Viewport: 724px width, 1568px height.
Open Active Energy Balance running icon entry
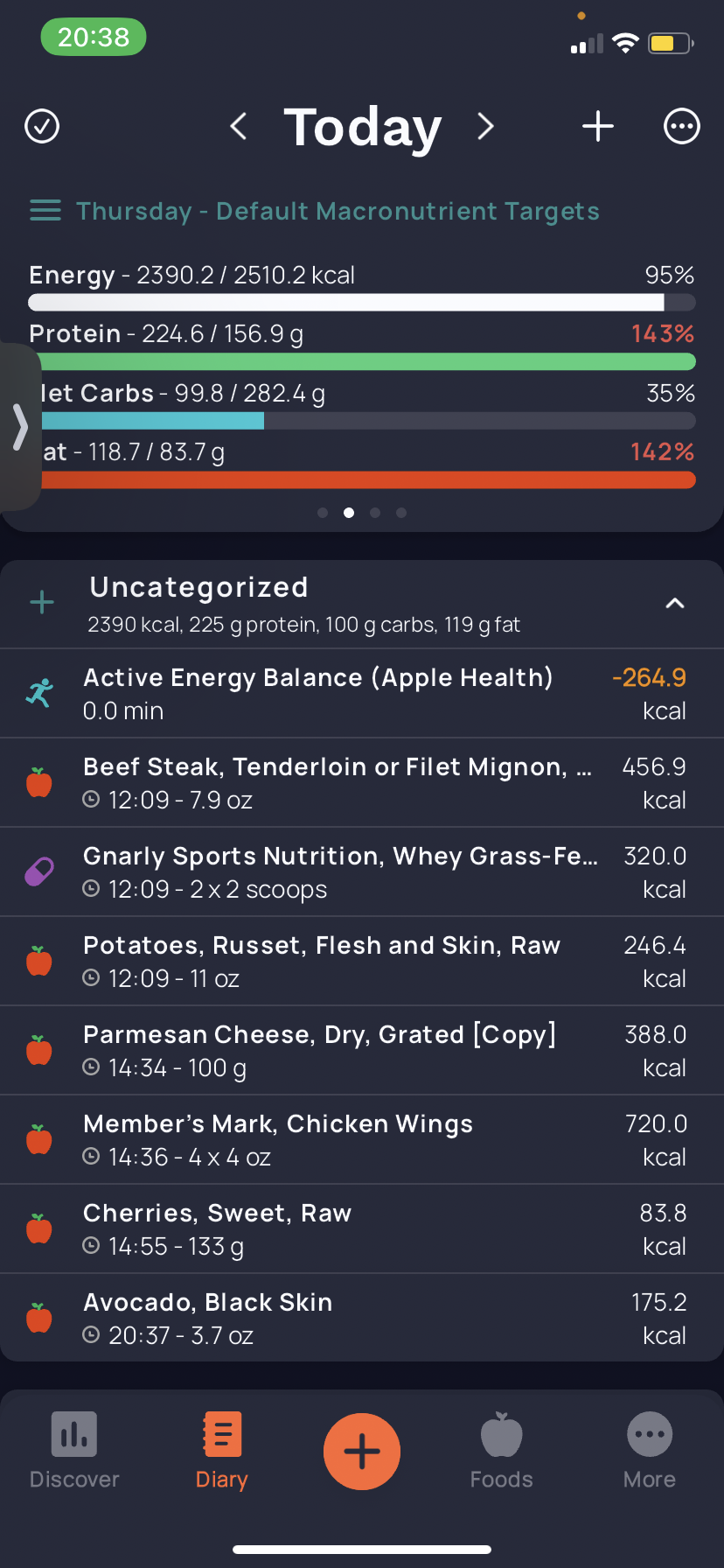coord(39,693)
